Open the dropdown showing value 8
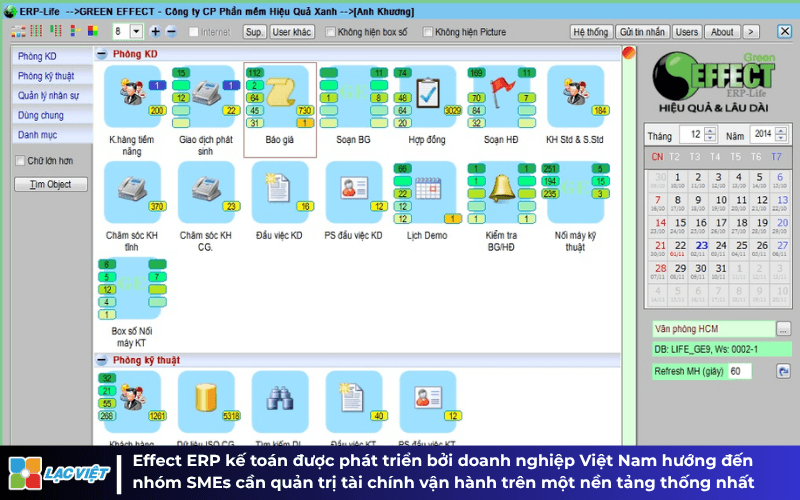The image size is (800, 500). (x=136, y=32)
